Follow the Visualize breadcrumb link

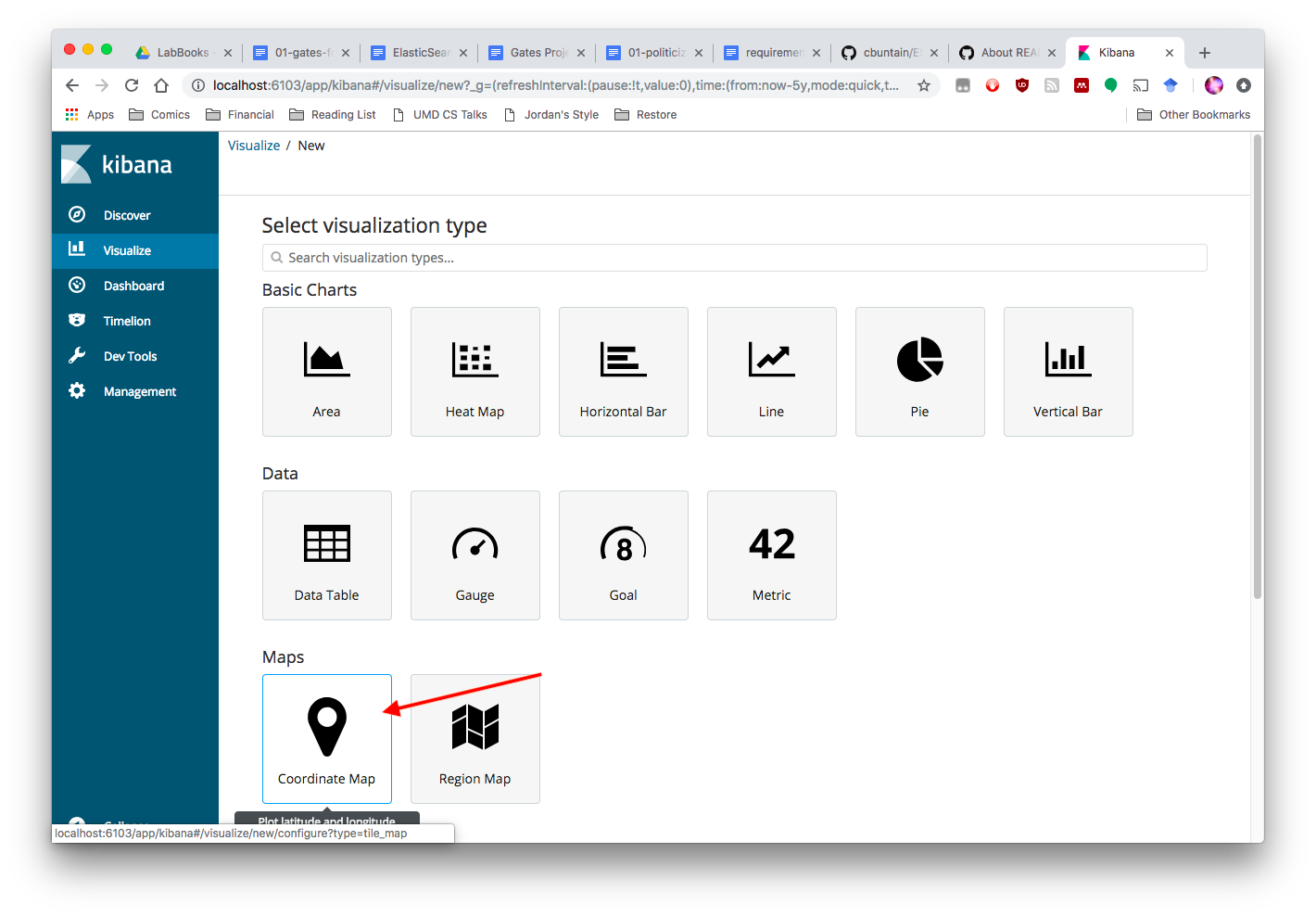click(x=254, y=146)
